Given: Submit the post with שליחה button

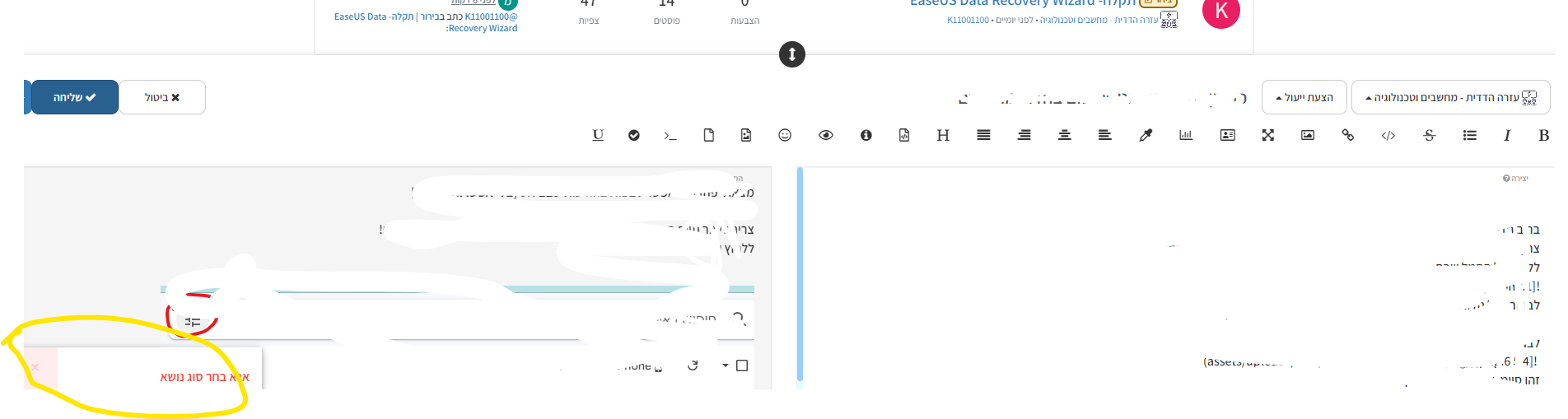Looking at the screenshot, I should (x=75, y=97).
